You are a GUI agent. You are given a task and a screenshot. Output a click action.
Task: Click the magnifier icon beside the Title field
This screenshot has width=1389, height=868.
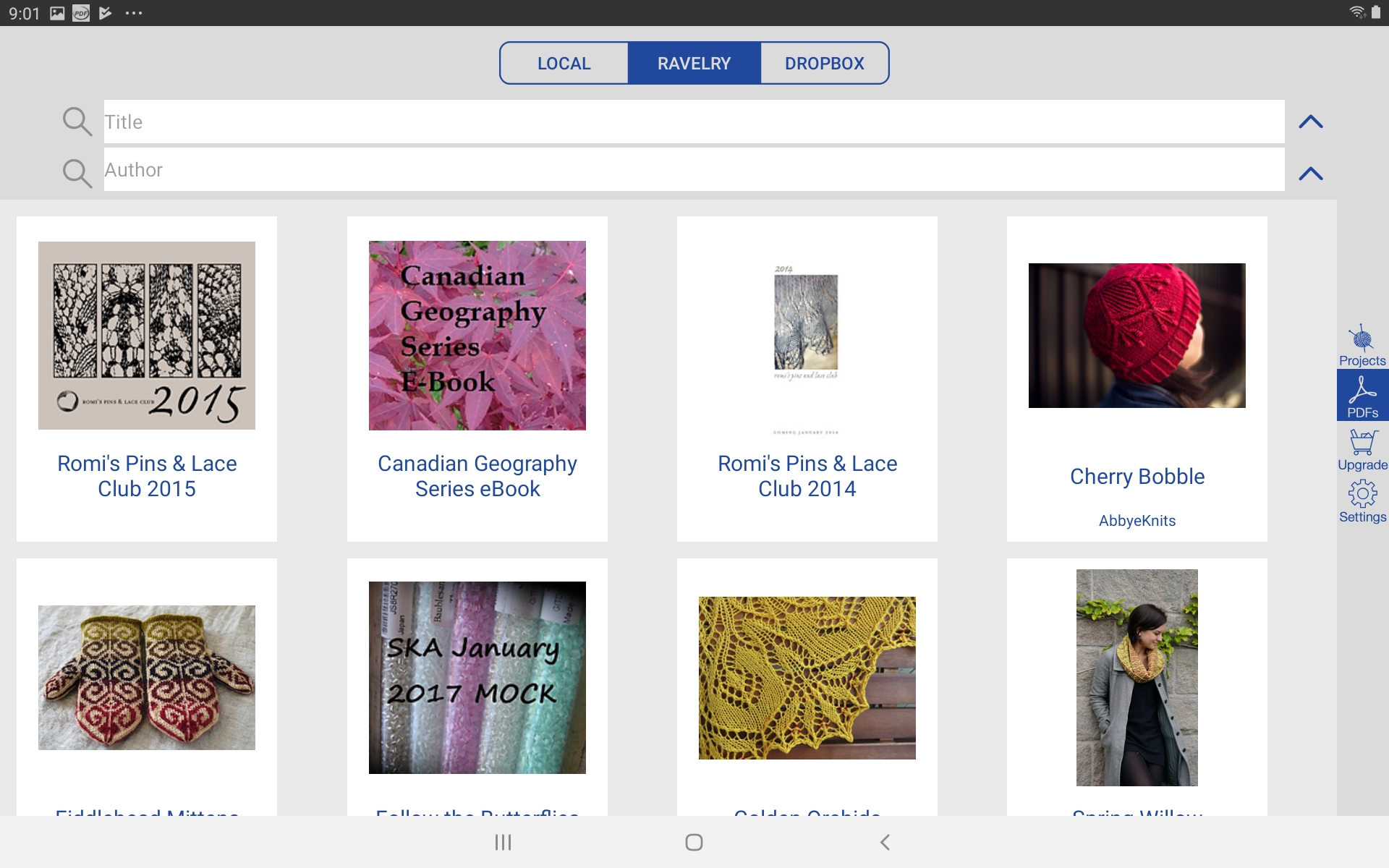(x=77, y=122)
